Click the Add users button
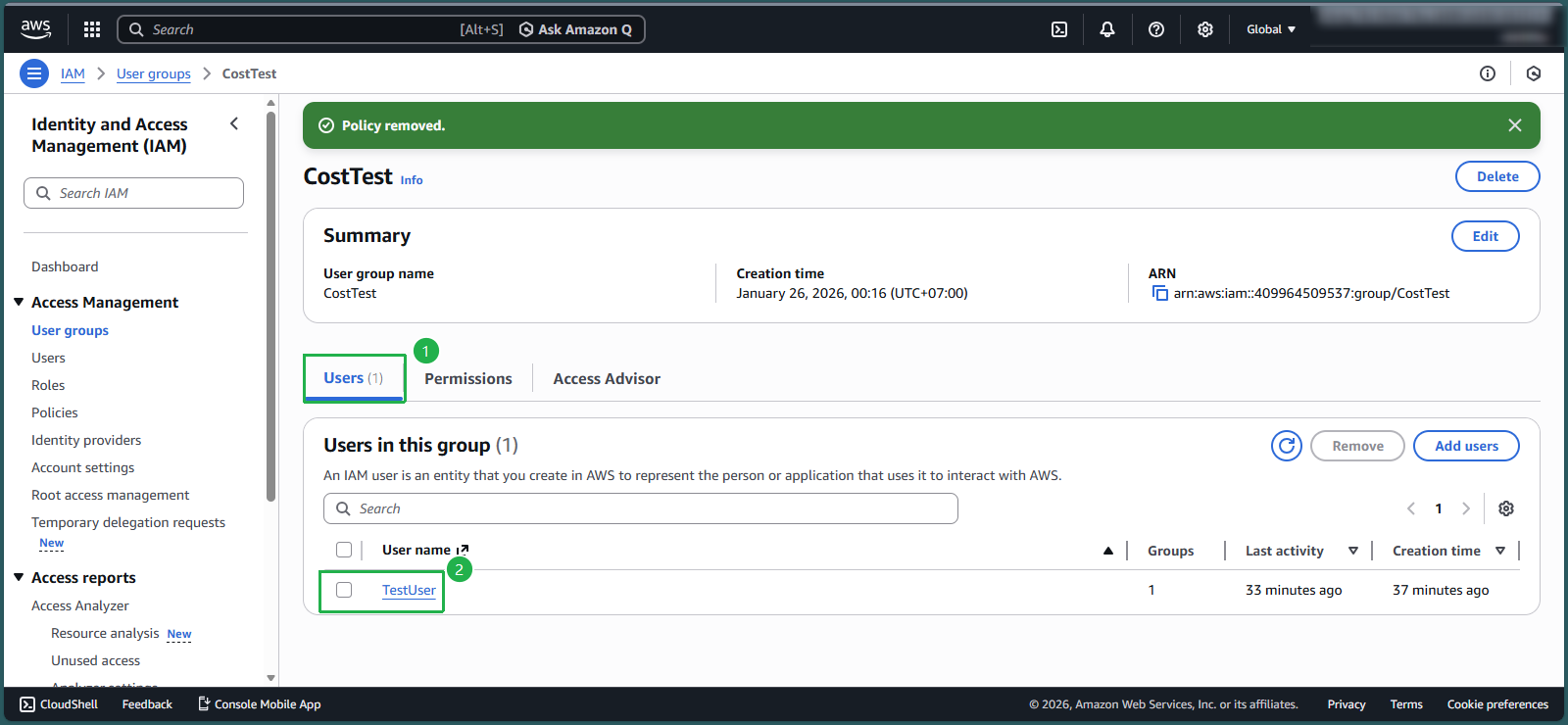This screenshot has height=725, width=1568. point(1466,446)
